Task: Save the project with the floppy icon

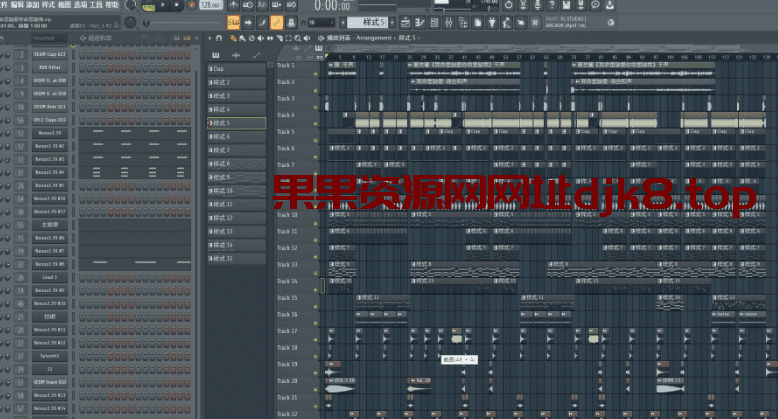Action: pyautogui.click(x=566, y=5)
